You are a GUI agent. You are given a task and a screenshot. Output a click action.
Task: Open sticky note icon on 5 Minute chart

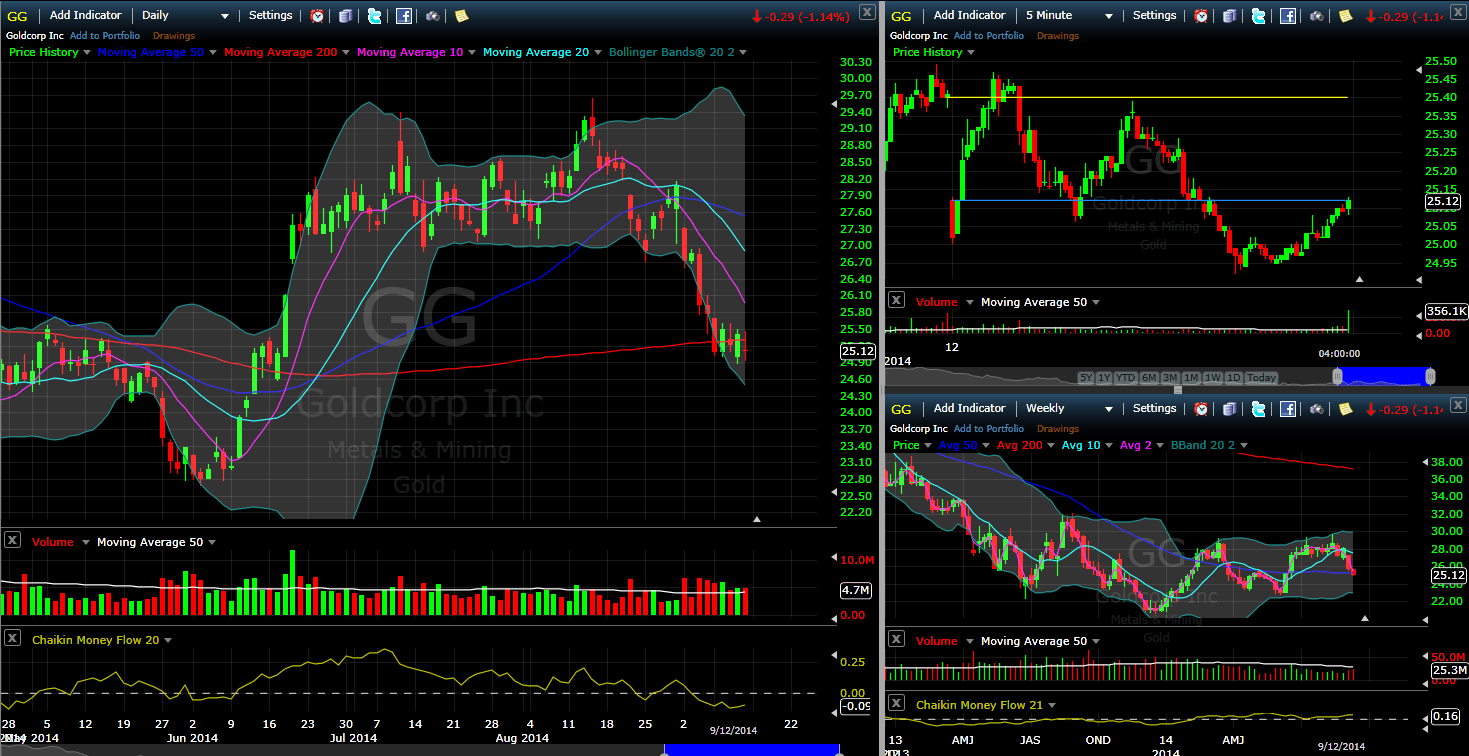point(1345,16)
